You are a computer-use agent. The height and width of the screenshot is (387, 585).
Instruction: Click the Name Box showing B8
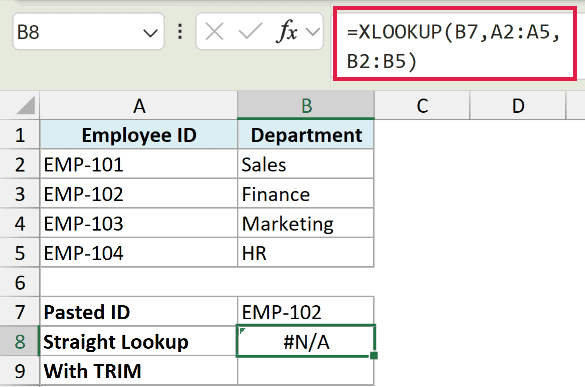(x=88, y=32)
